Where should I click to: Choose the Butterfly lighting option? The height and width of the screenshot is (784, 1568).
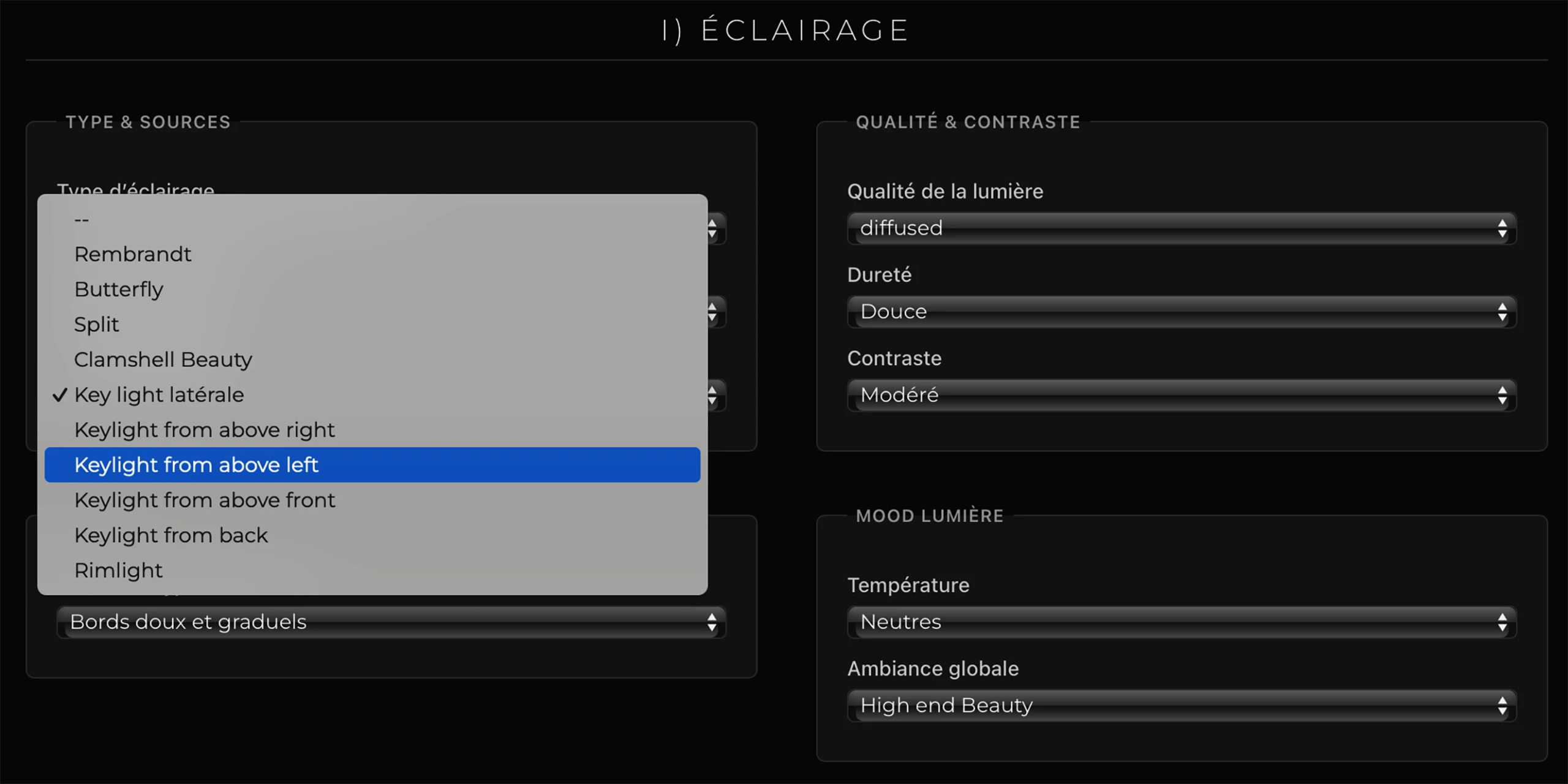[x=119, y=289]
